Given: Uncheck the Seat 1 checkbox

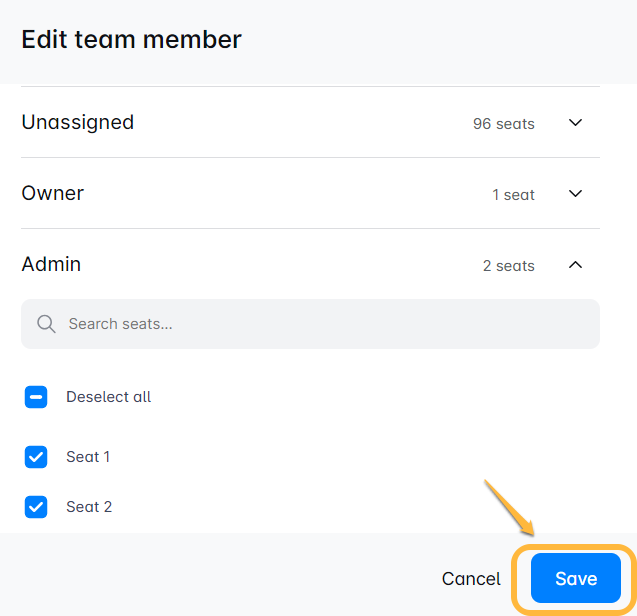Looking at the screenshot, I should (x=36, y=457).
